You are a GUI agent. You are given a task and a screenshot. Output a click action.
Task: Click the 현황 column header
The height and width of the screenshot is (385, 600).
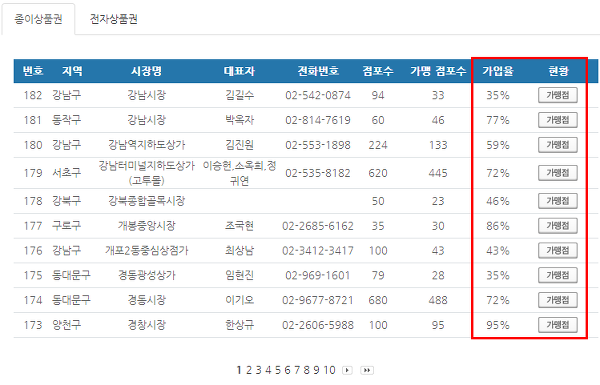558,71
